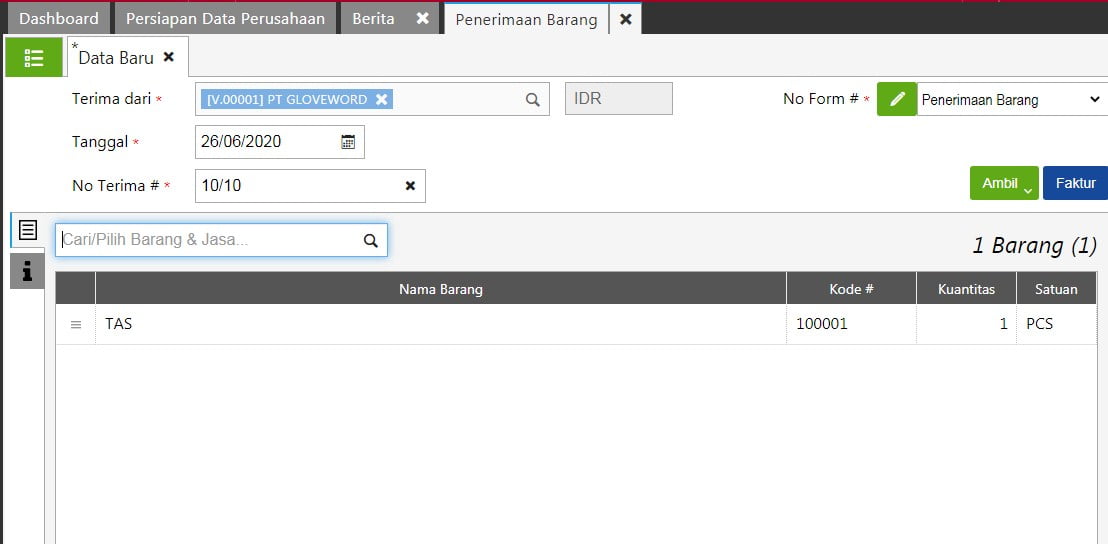Switch to the Berita tab
This screenshot has width=1108, height=544.
(374, 18)
